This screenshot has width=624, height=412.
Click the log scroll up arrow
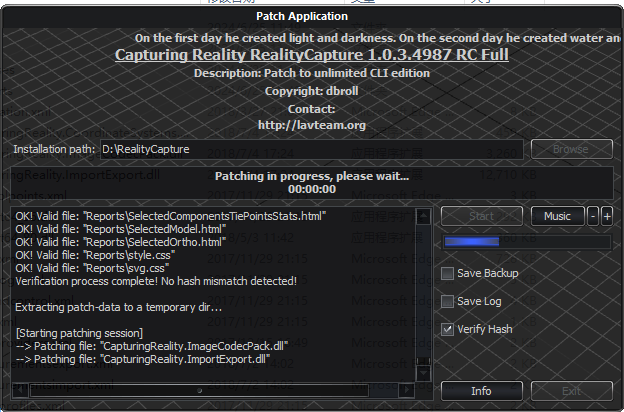point(423,217)
